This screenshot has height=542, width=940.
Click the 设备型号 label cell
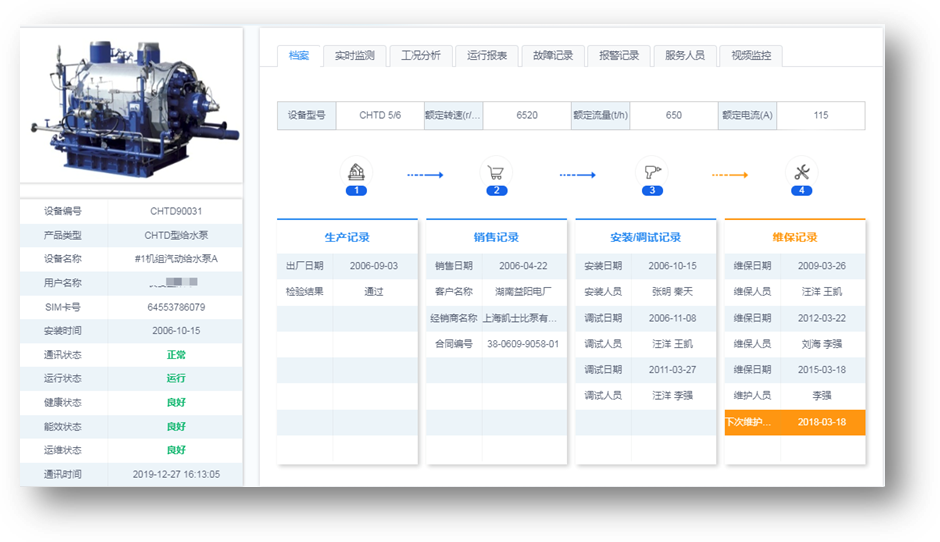click(306, 115)
